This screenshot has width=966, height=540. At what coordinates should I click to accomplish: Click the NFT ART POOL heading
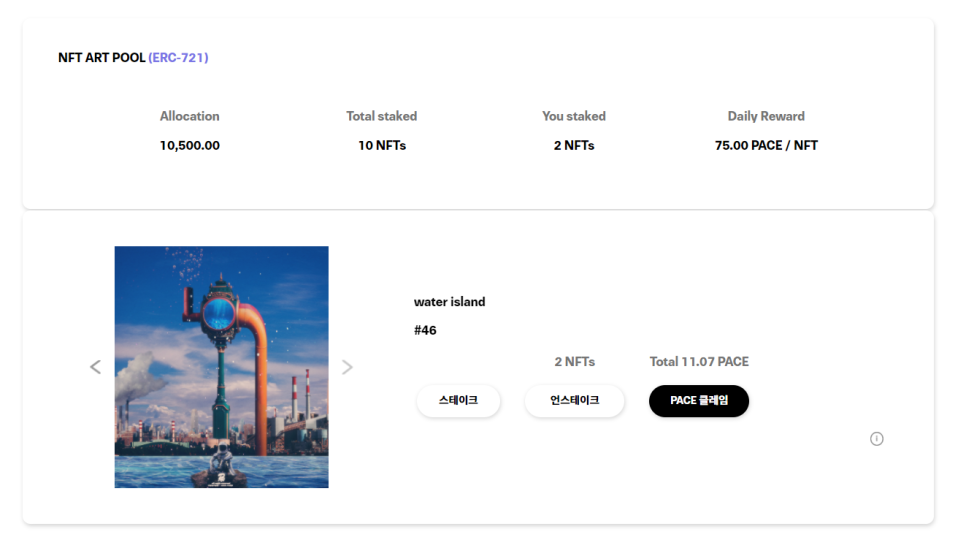[102, 57]
